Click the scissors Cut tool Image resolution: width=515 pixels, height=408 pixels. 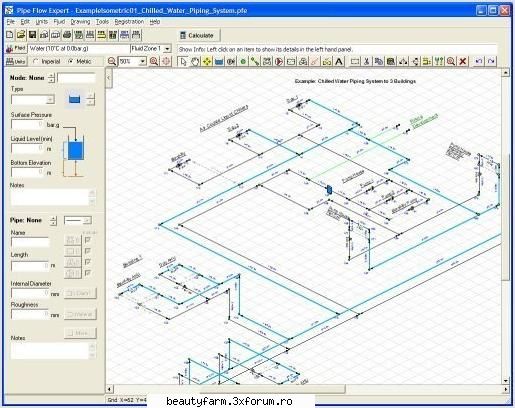(x=367, y=61)
